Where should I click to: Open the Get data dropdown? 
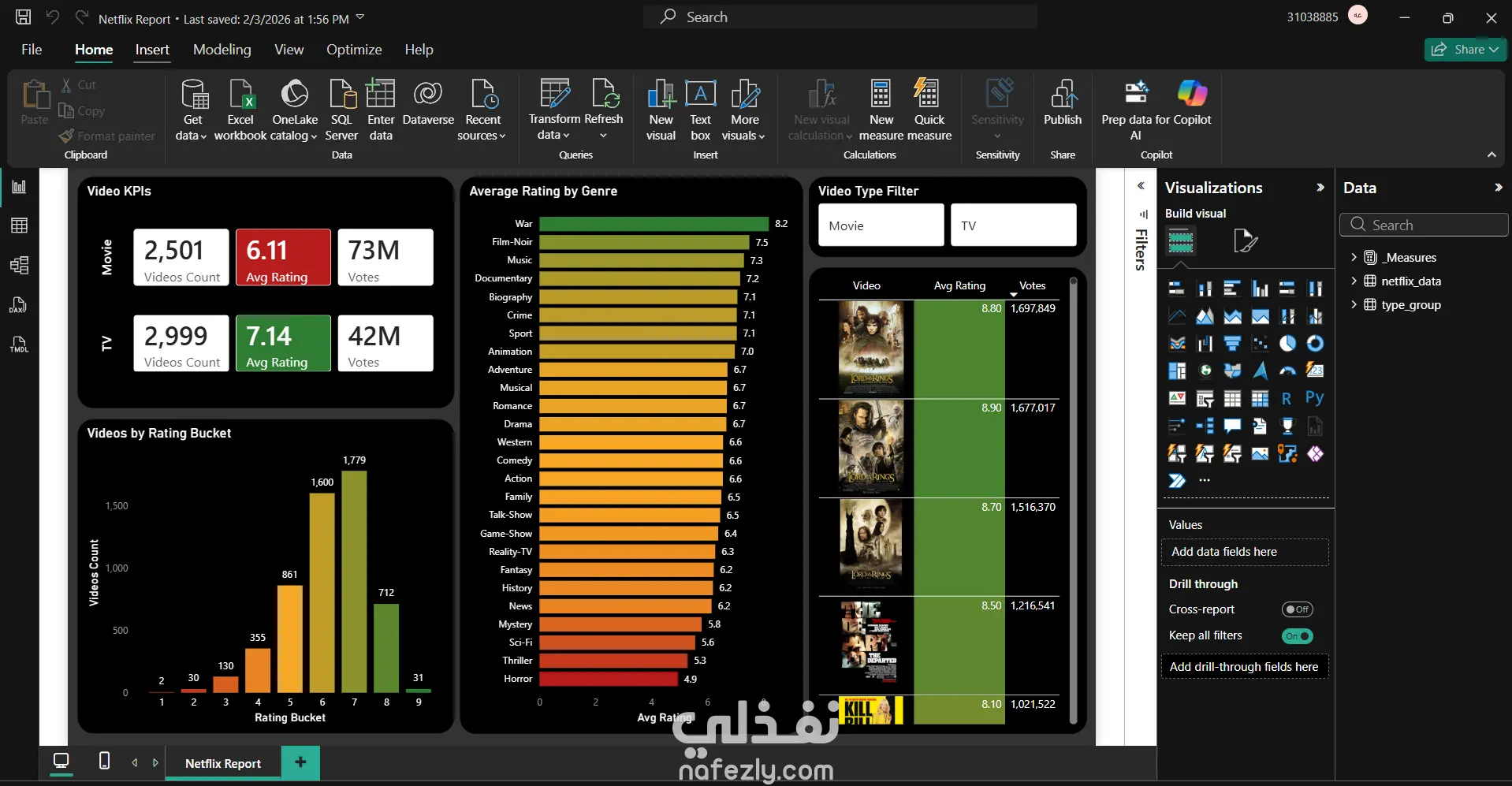point(192,110)
